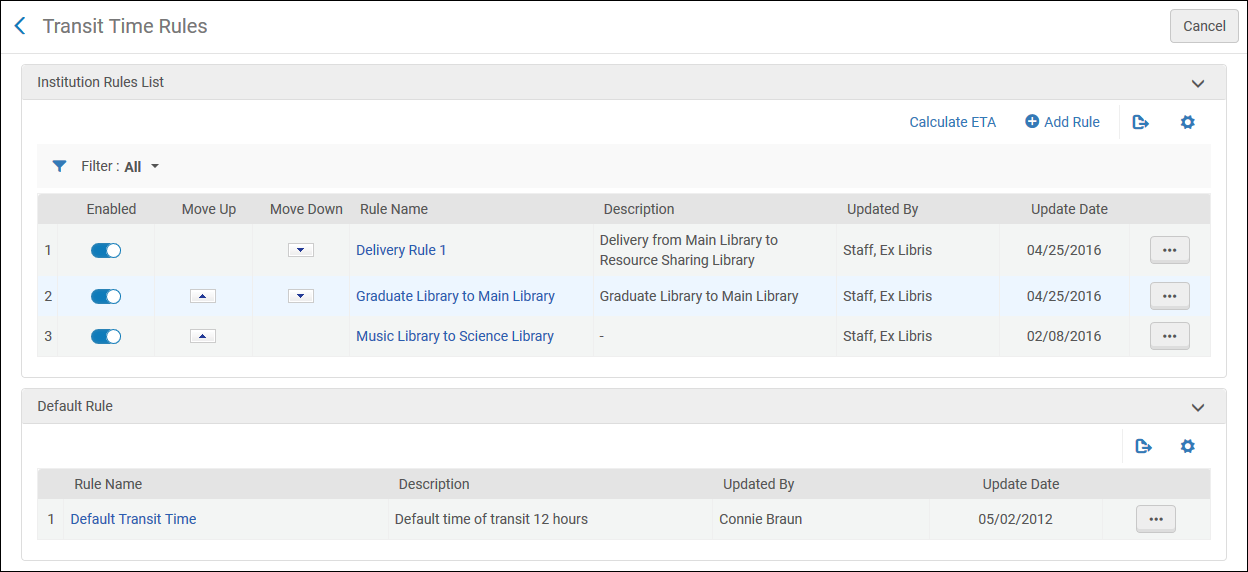Move Music Library rule up
Viewport: 1248px width, 572px height.
point(203,336)
